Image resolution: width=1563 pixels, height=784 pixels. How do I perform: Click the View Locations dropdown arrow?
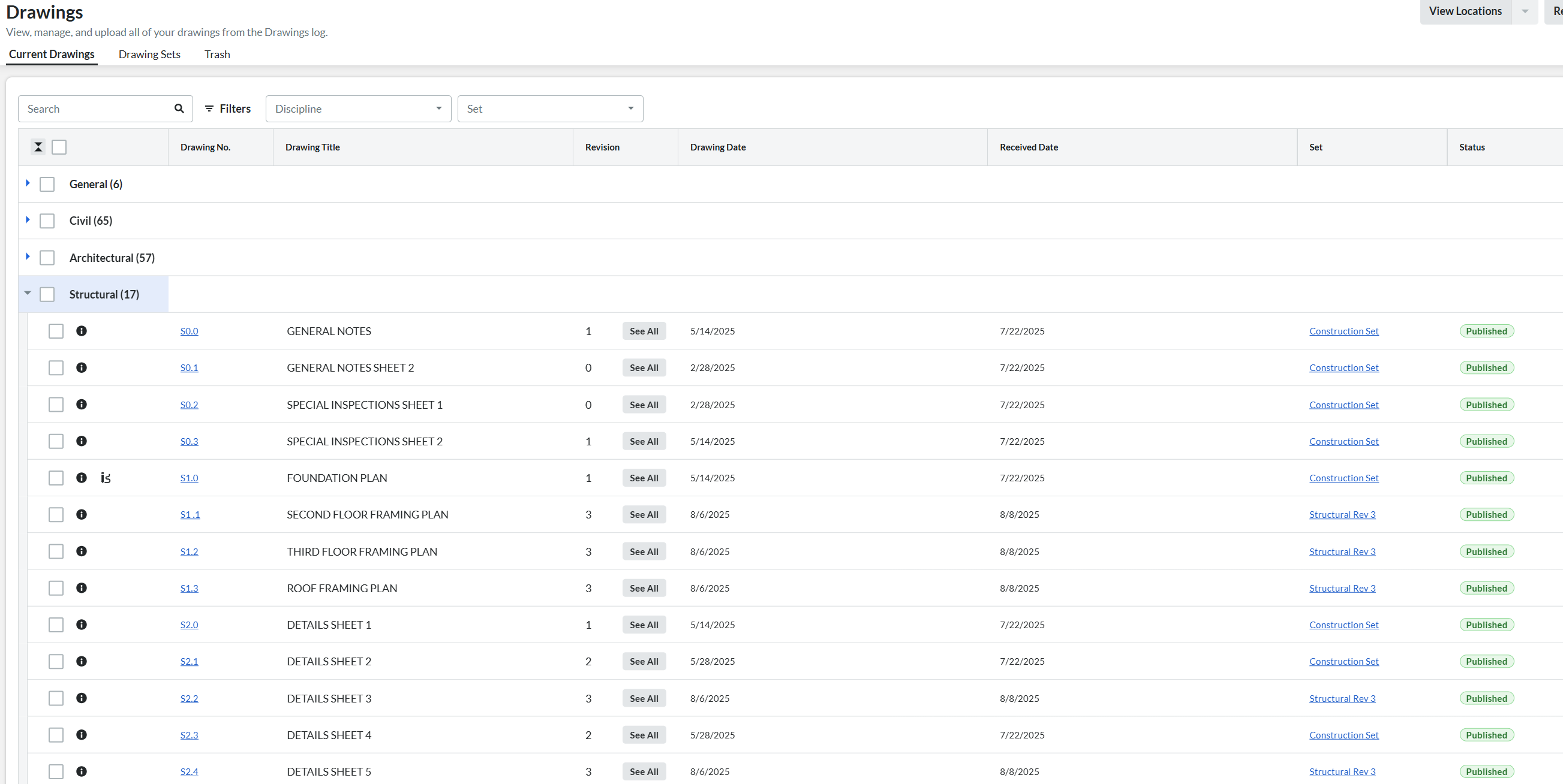tap(1525, 11)
